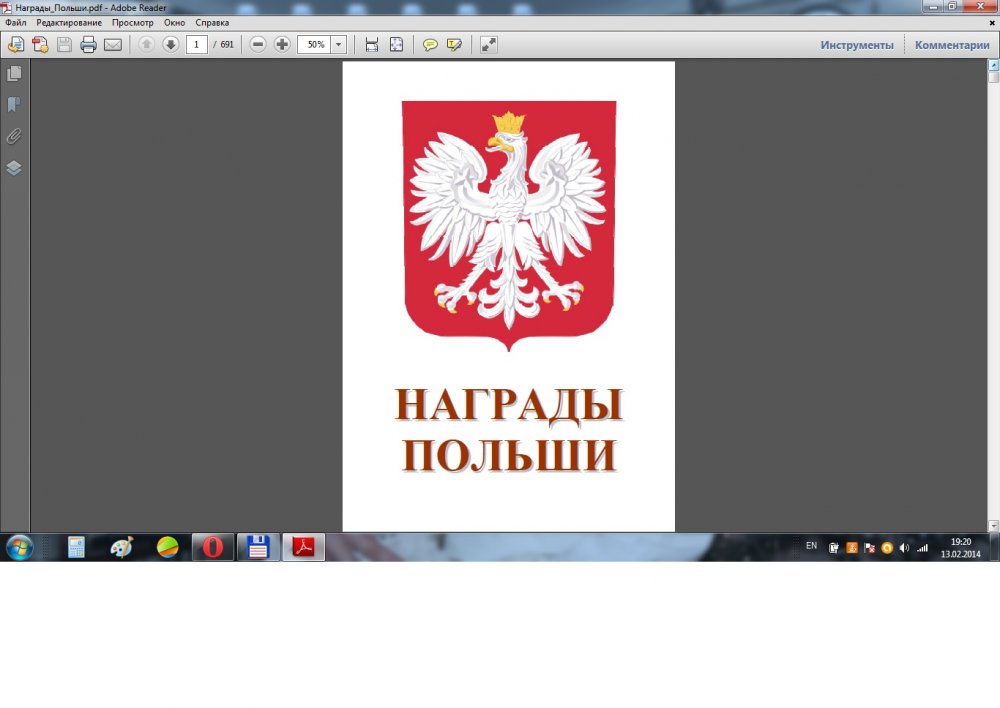Image resolution: width=1000 pixels, height=708 pixels.
Task: Open the Справка menu
Action: coord(212,22)
